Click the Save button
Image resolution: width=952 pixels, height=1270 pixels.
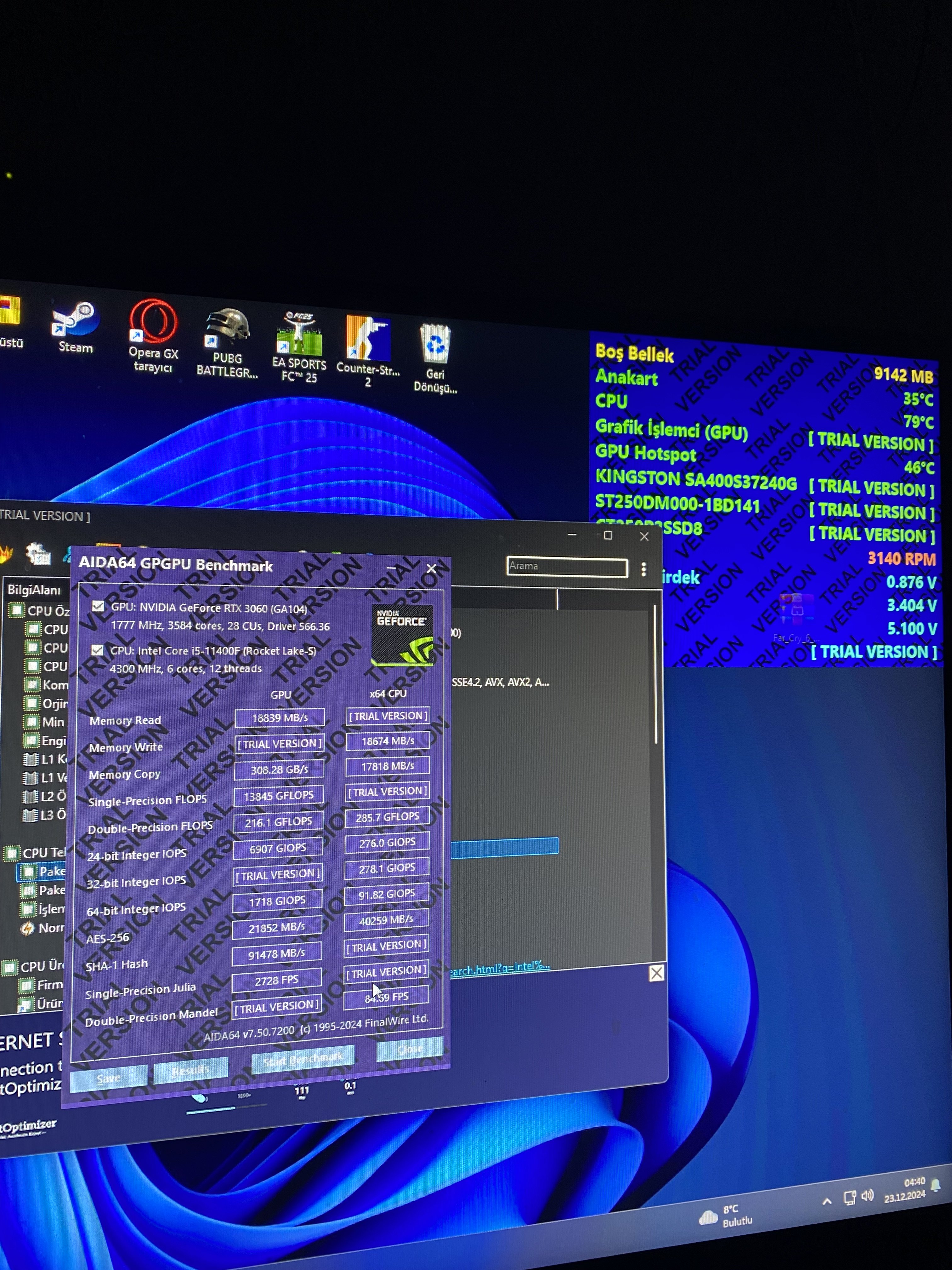coord(109,1078)
